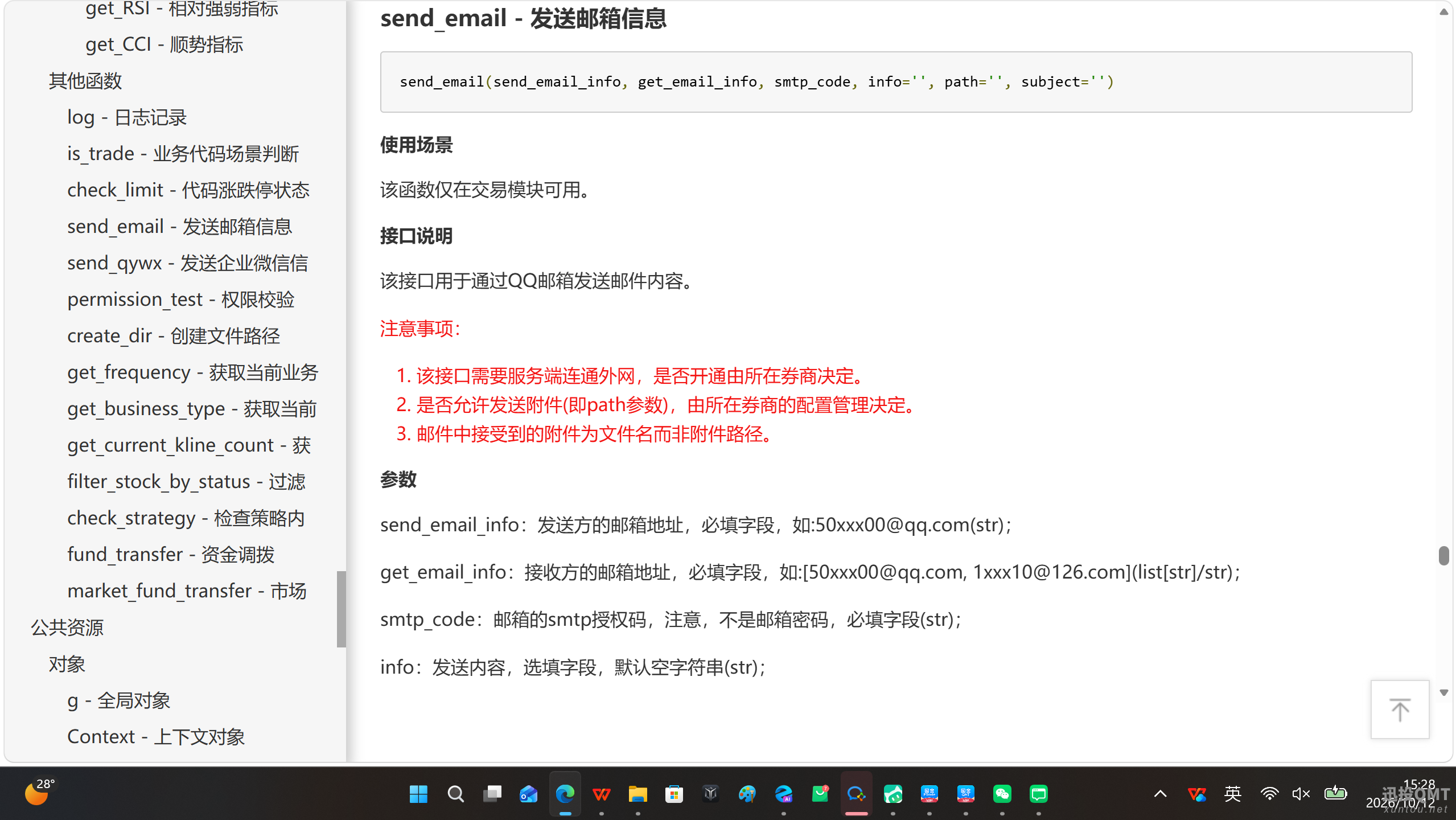Open get_business_type sidebar entry
The image size is (1456, 820).
[192, 409]
